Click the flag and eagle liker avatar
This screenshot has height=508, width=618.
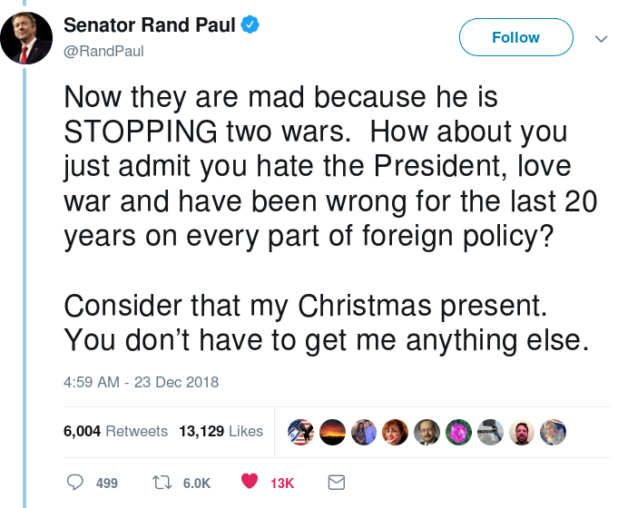point(301,431)
